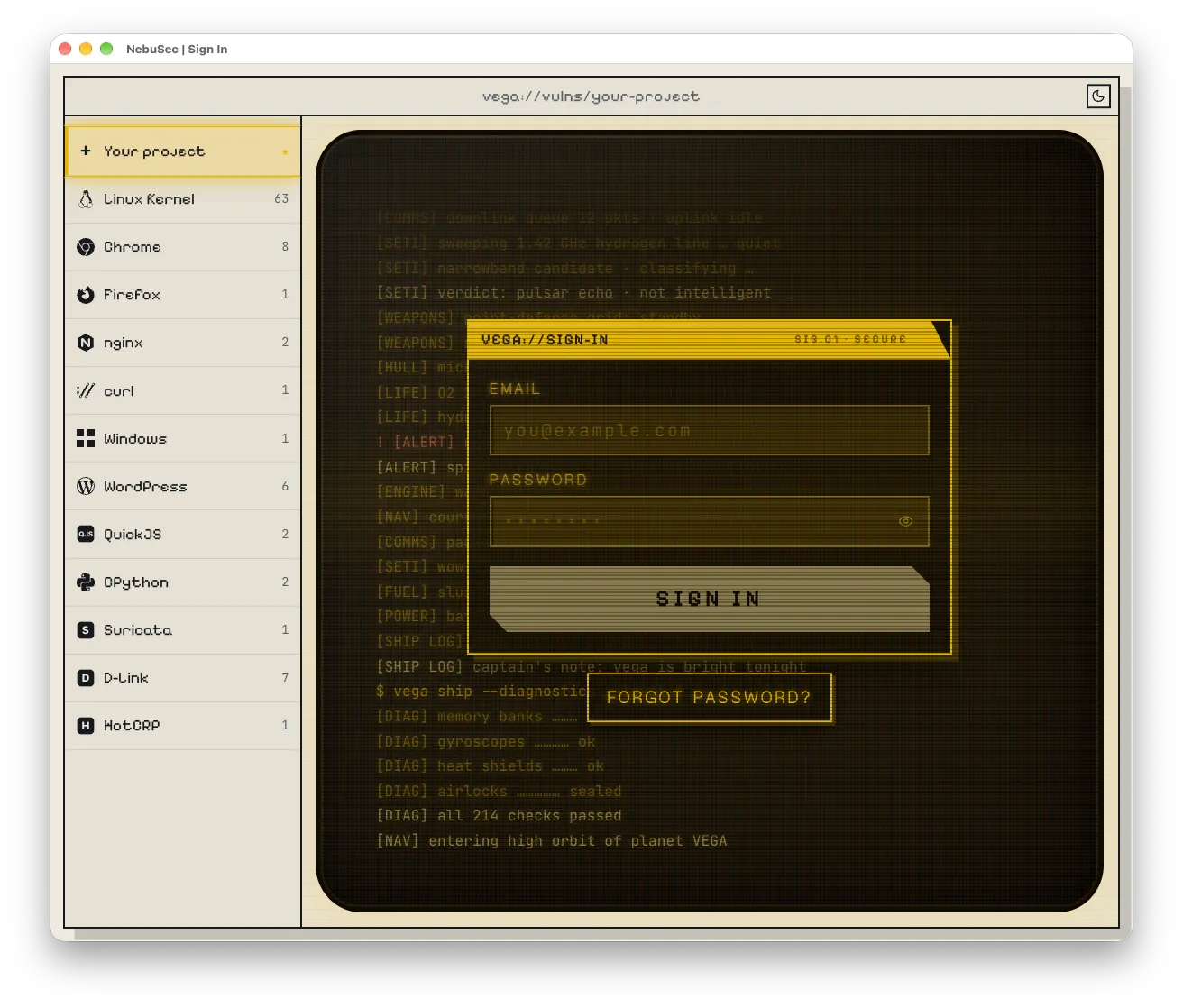
Task: Click the QuickJS logo icon
Action: [x=86, y=534]
